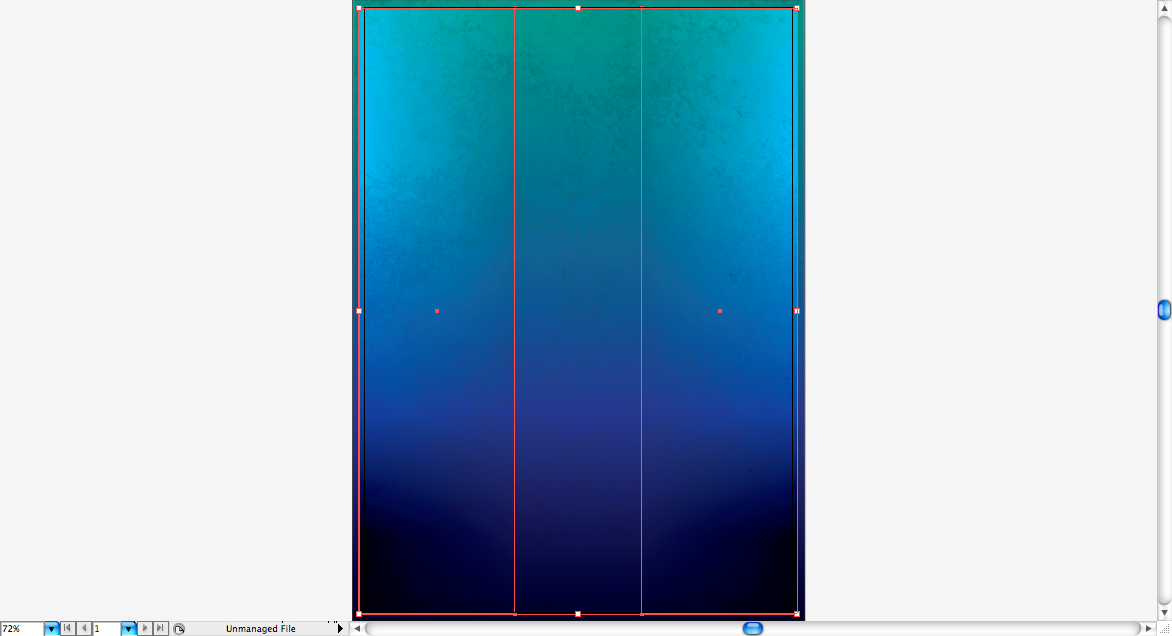The width and height of the screenshot is (1172, 636).
Task: Click the Version Cue status icon
Action: click(179, 629)
